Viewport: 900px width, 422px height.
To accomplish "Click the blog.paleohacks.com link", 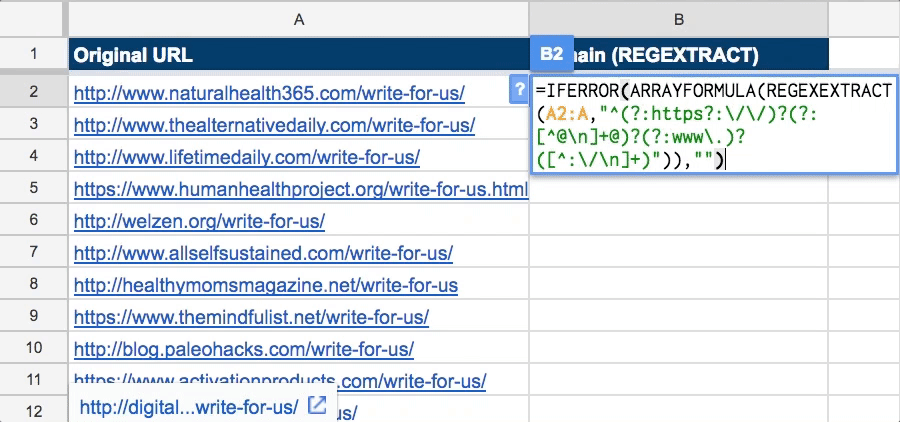I will [x=244, y=349].
